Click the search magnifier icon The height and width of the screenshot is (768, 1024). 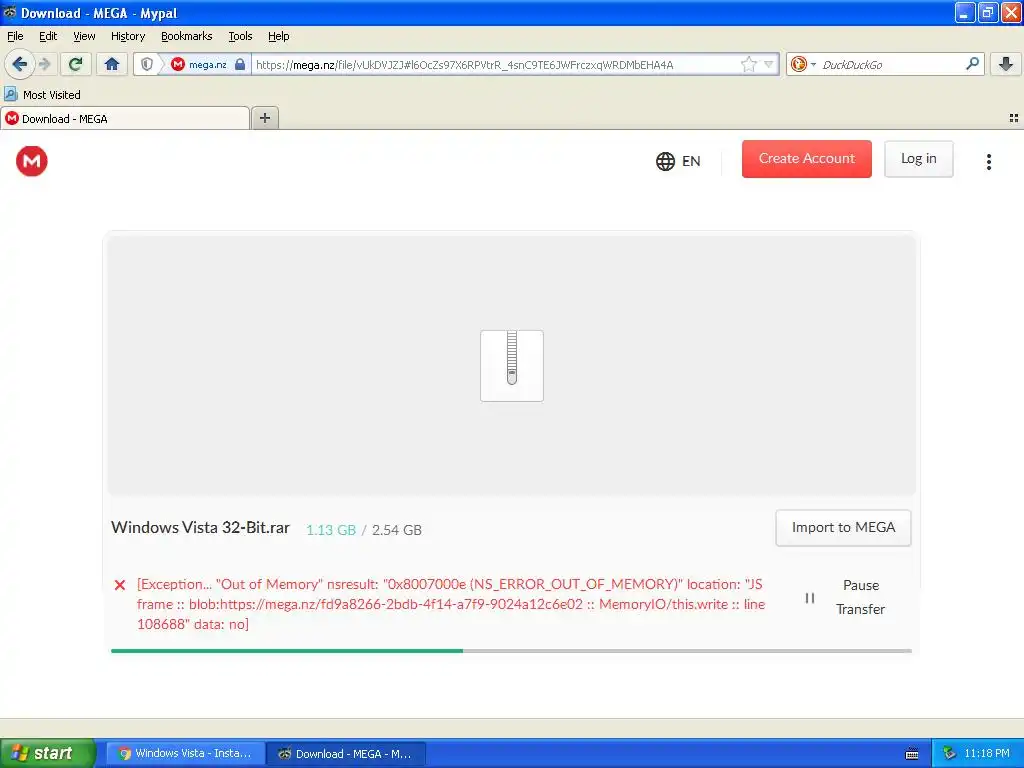click(972, 64)
